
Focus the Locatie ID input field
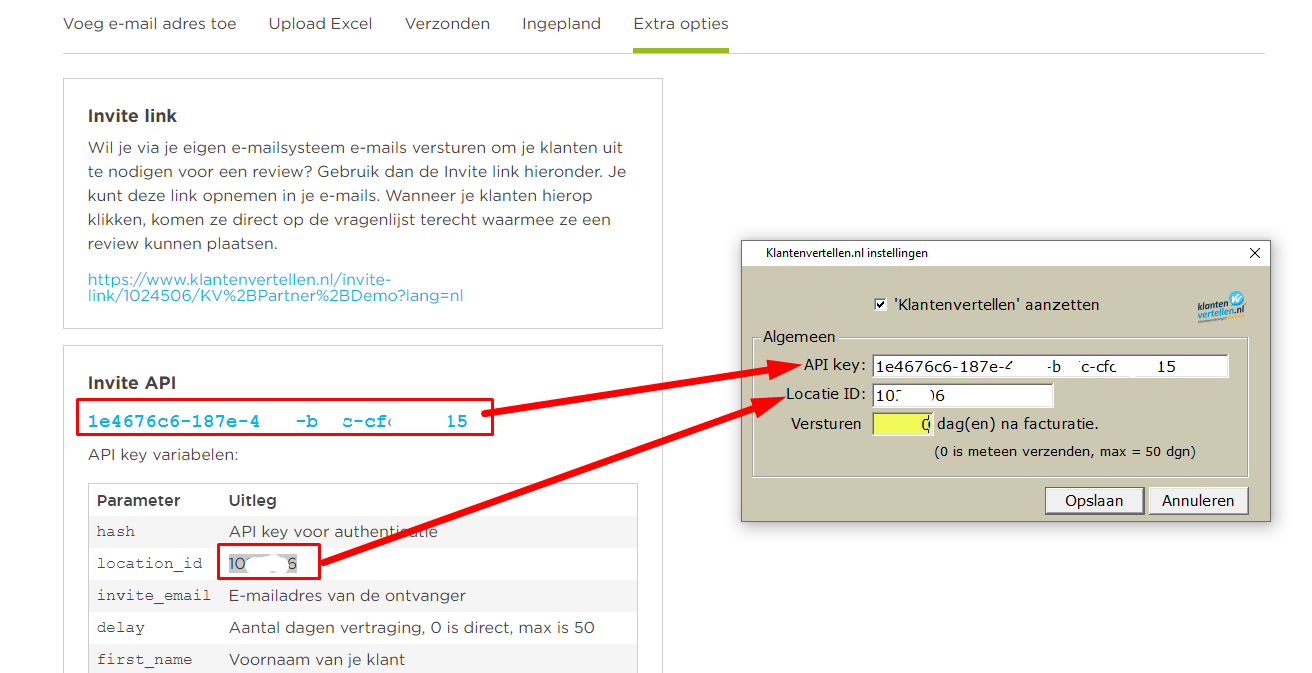962,395
